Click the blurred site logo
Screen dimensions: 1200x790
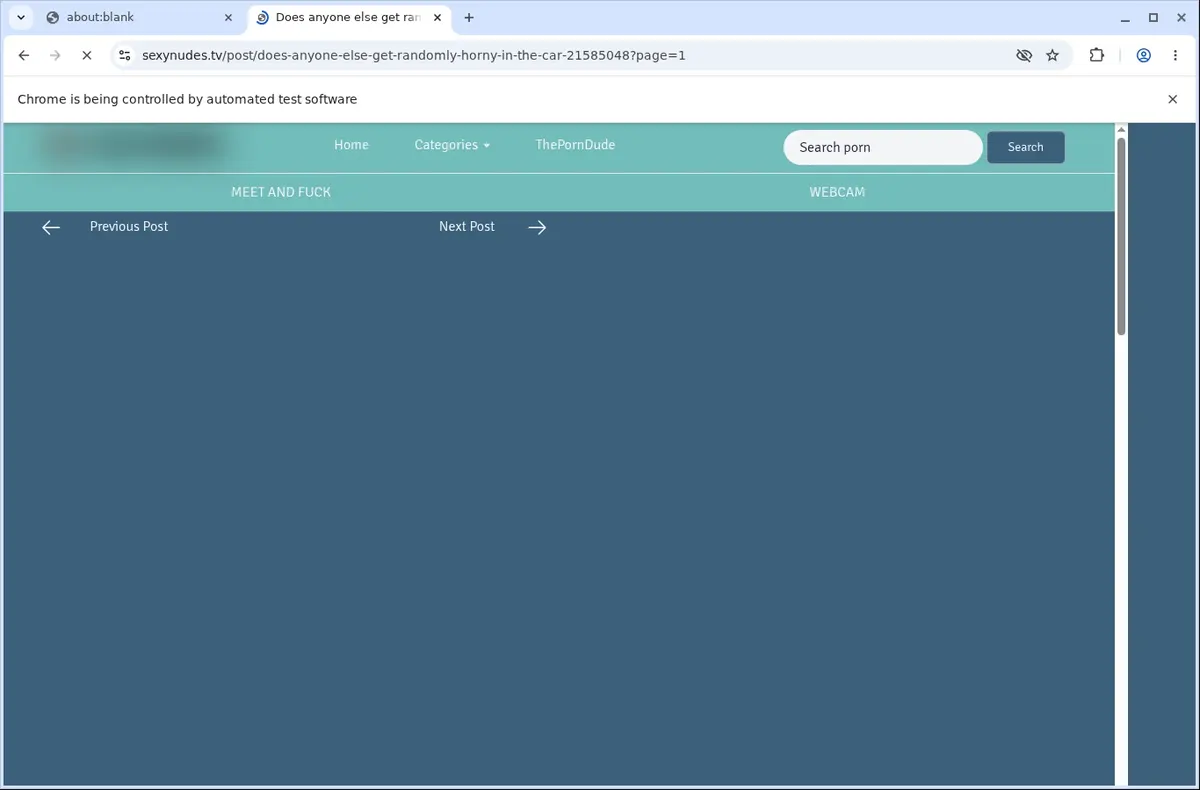coord(132,147)
